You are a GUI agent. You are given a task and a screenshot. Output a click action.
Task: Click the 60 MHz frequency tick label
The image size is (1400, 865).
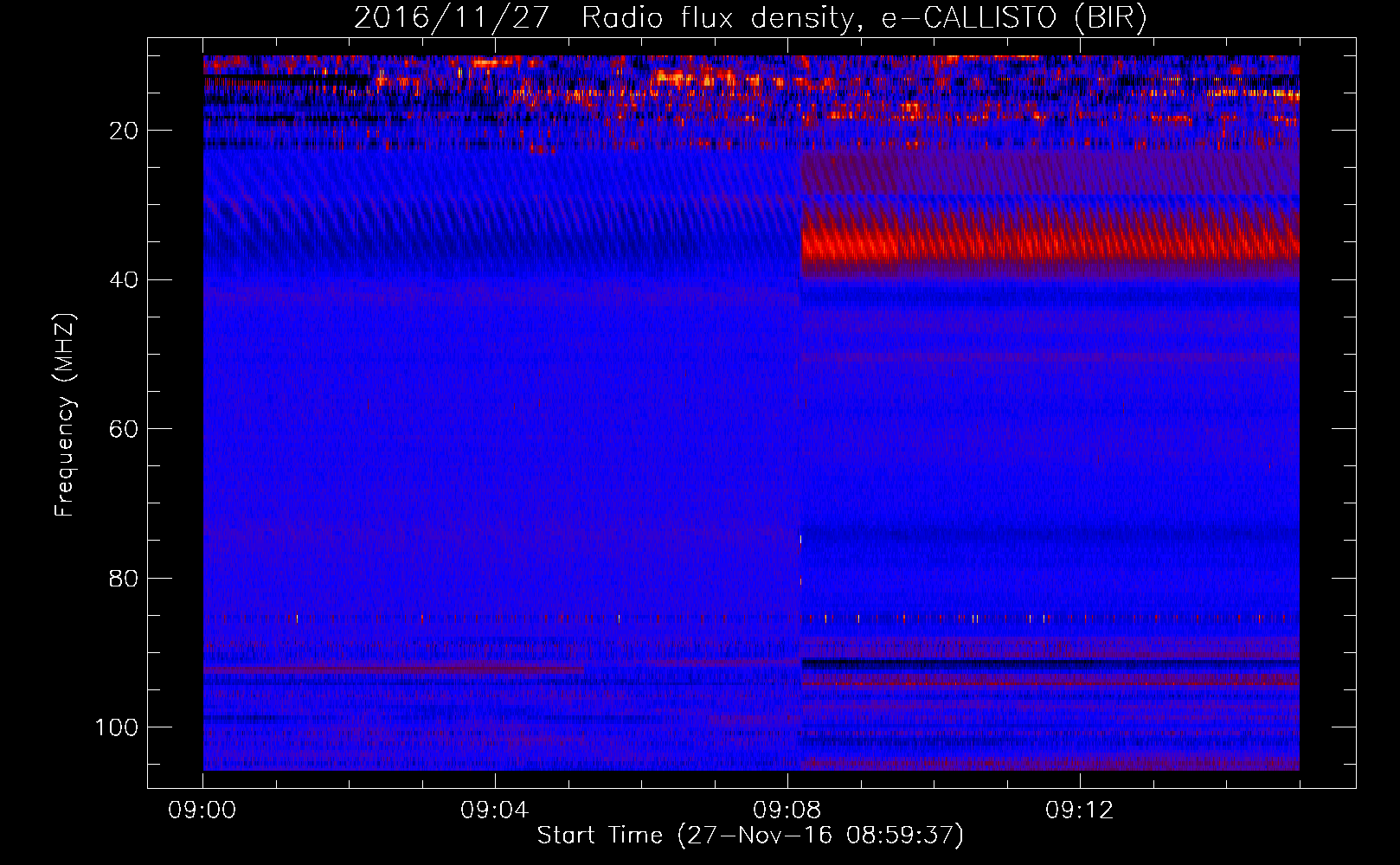point(125,429)
